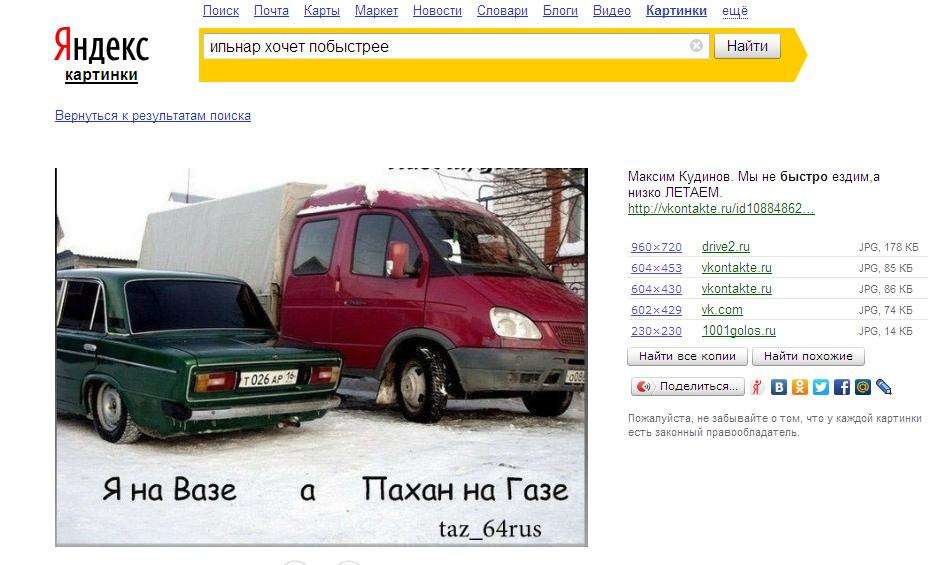Focus the search field containing 'ильнар хочет побыстрее'
The height and width of the screenshot is (565, 943).
[x=445, y=46]
